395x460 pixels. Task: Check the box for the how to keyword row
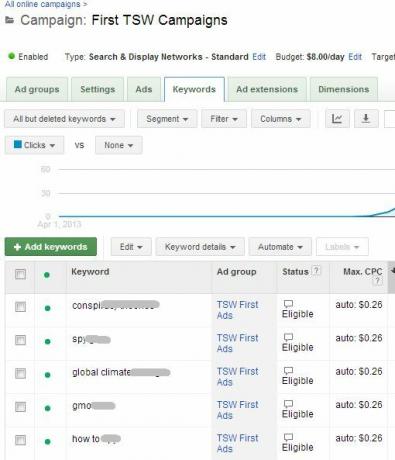pyautogui.click(x=20, y=440)
